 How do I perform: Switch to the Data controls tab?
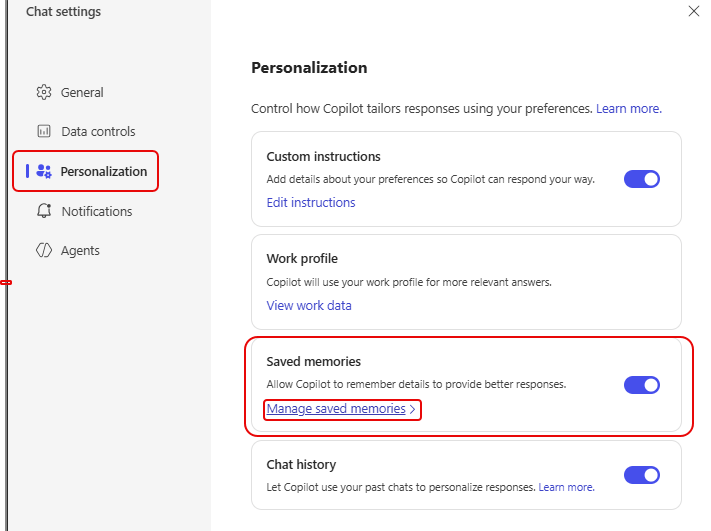(x=98, y=132)
